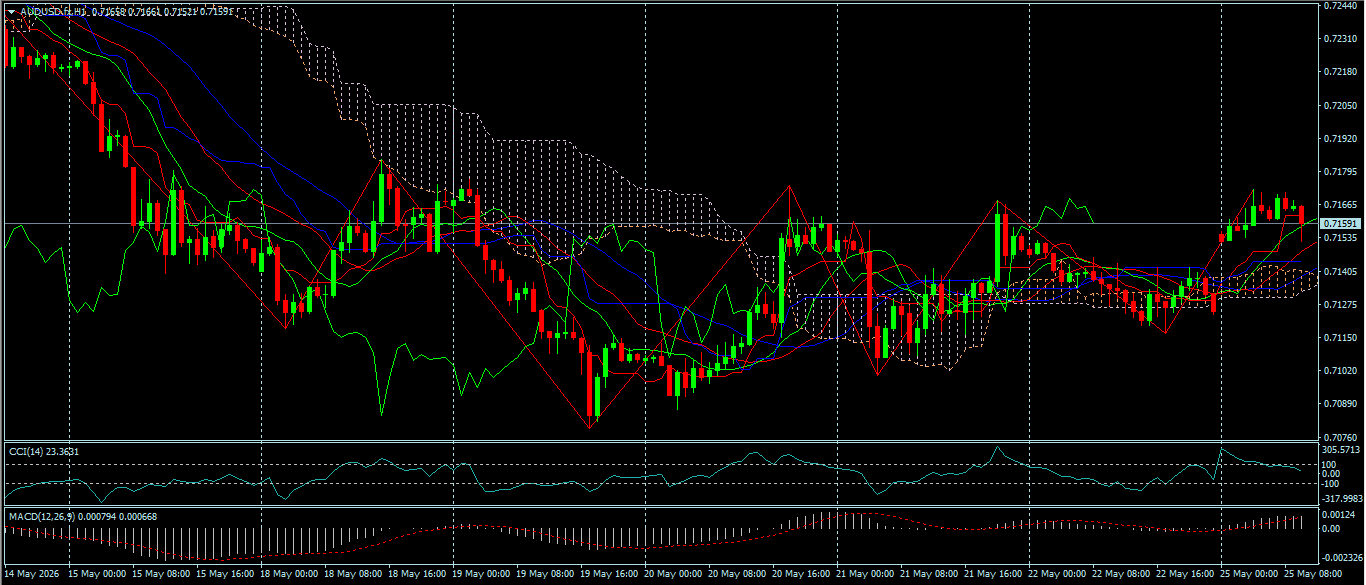This screenshot has width=1366, height=585.
Task: Click the 0.71150 price scale value
Action: [x=1339, y=338]
